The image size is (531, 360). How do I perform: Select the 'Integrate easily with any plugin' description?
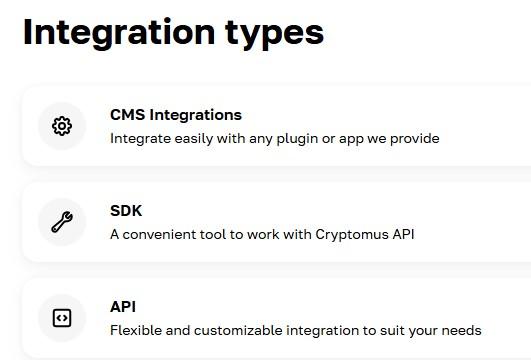[275, 139]
